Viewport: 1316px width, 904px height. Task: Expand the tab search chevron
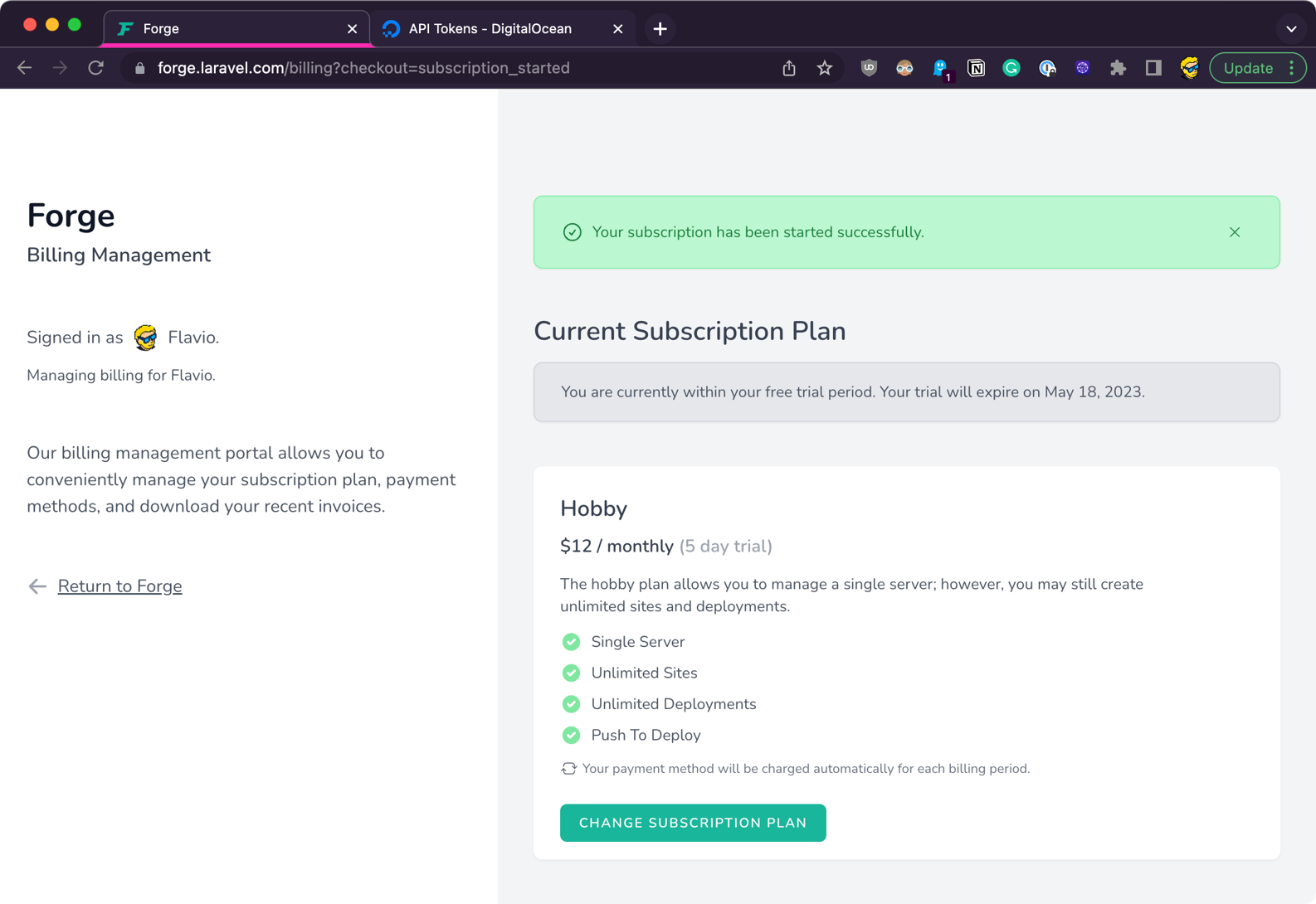coord(1290,29)
